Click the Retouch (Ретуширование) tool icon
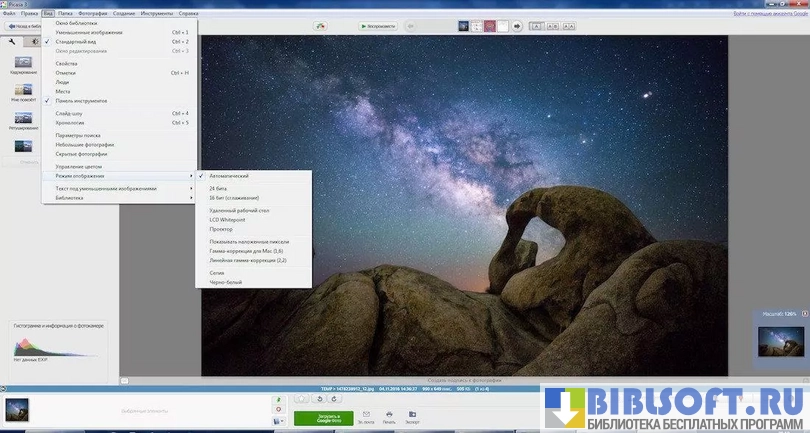The height and width of the screenshot is (433, 810). [22, 118]
